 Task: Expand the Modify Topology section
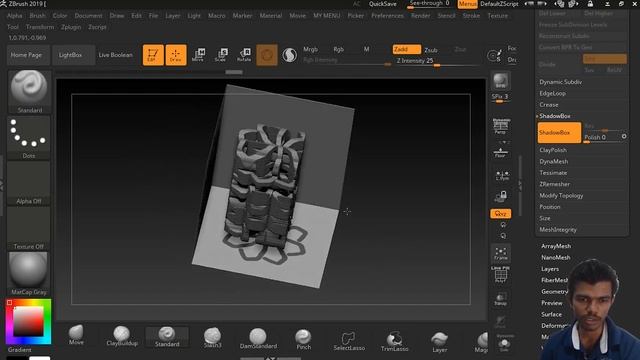coord(561,196)
